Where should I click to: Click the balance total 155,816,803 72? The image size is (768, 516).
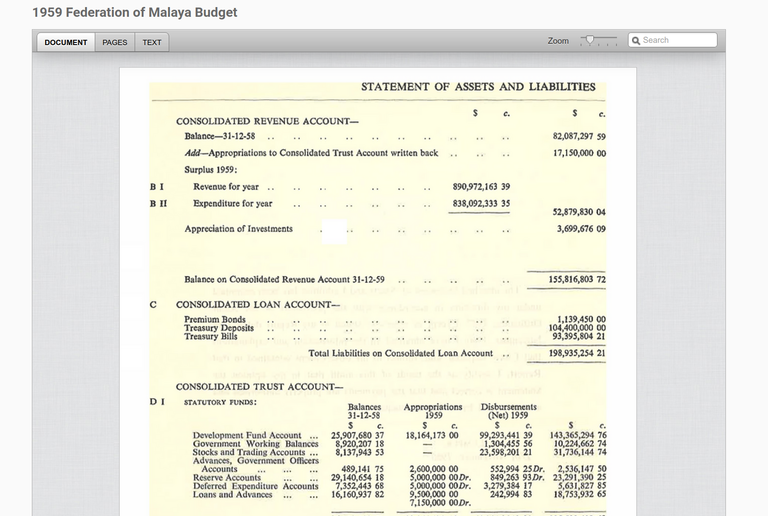pyautogui.click(x=579, y=280)
